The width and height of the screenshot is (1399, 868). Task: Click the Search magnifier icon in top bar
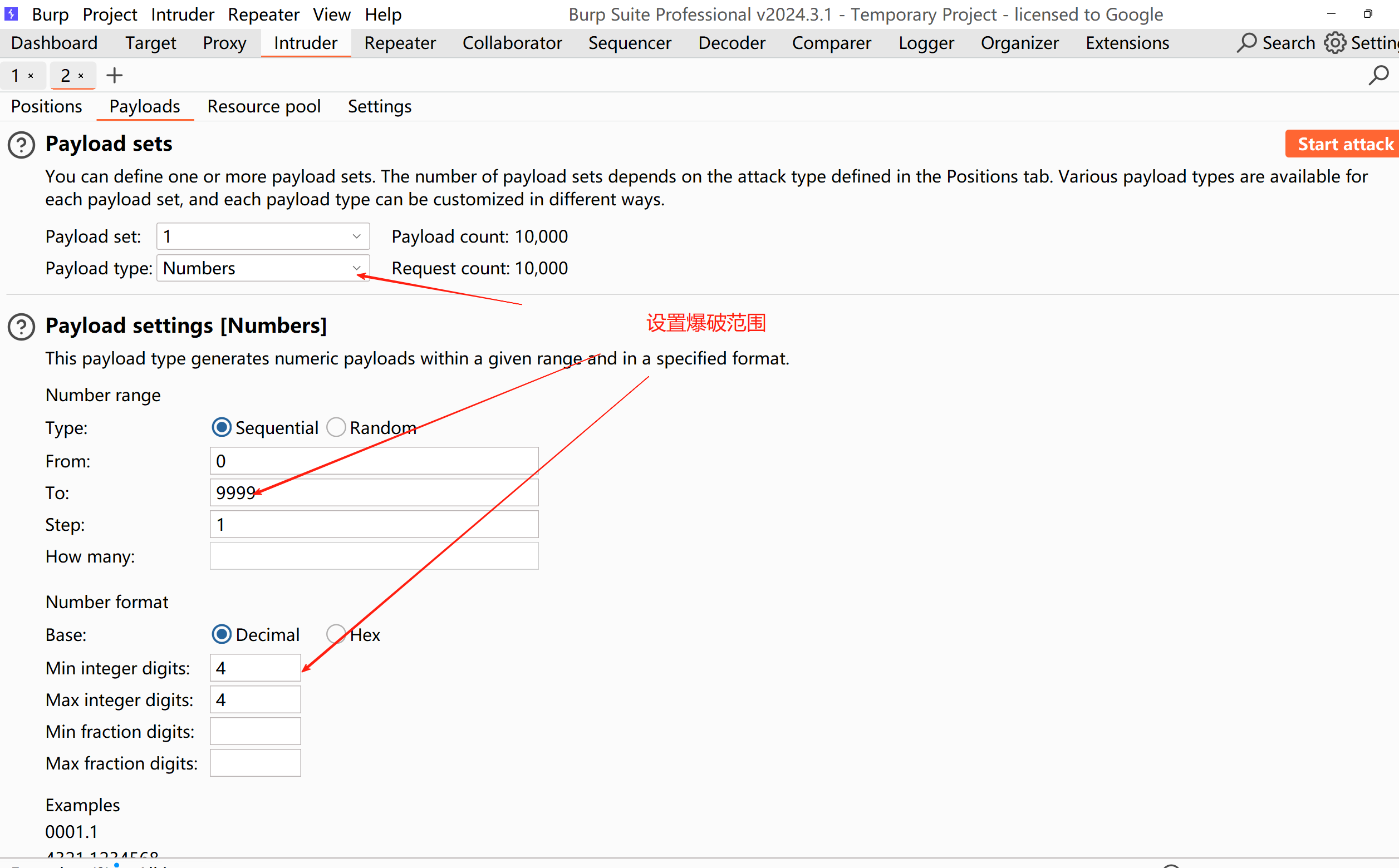pyautogui.click(x=1246, y=43)
